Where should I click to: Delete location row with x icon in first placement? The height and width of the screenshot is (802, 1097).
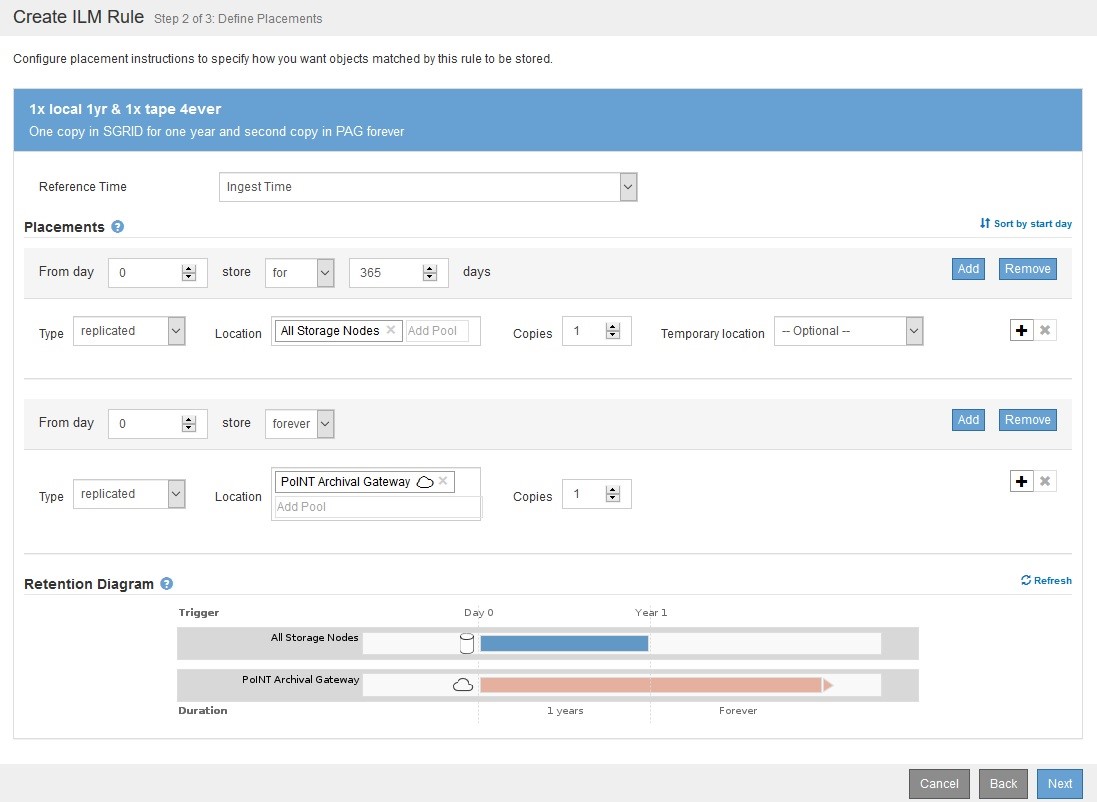1045,330
